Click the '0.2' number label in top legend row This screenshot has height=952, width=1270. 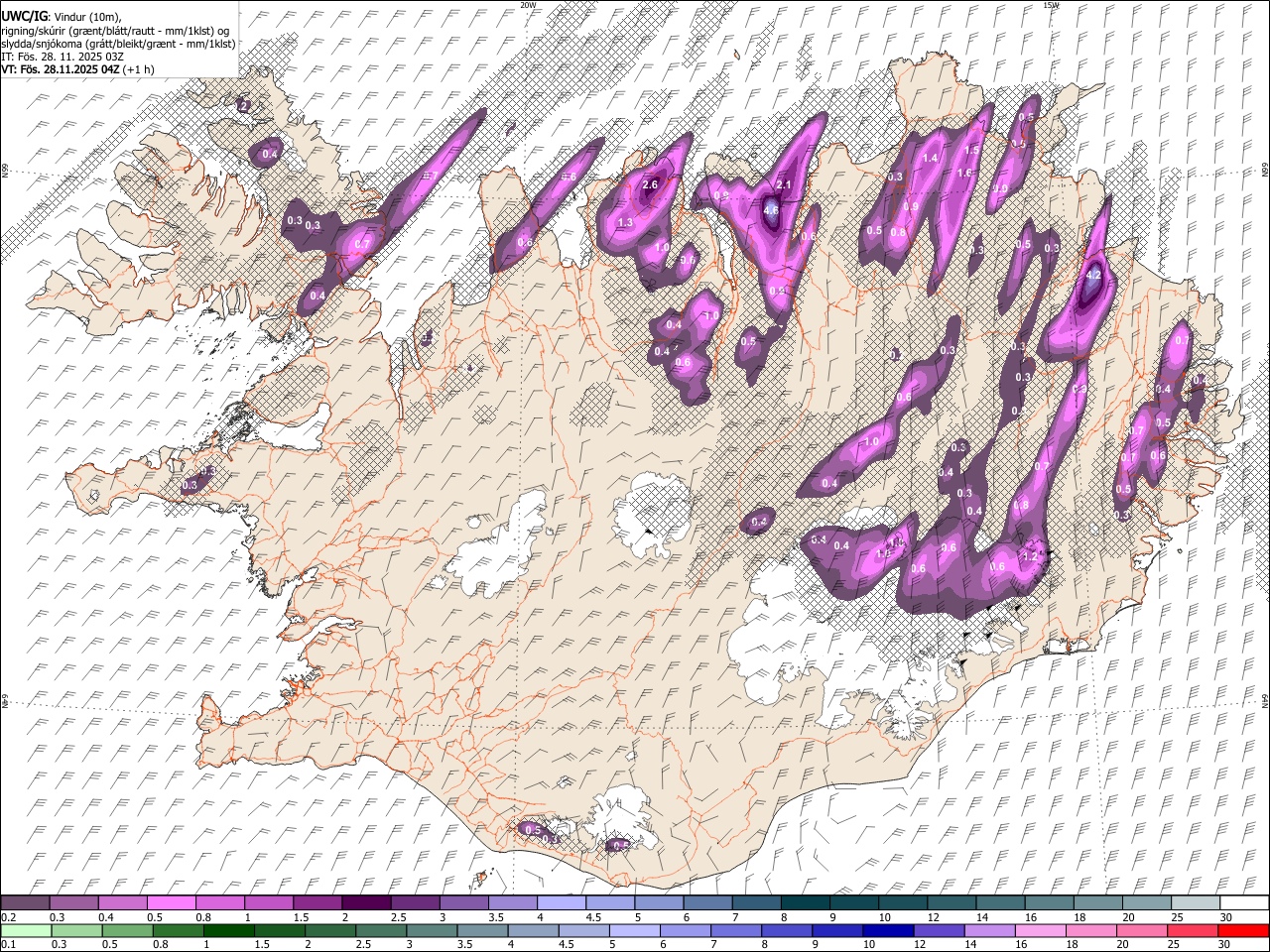[x=9, y=917]
